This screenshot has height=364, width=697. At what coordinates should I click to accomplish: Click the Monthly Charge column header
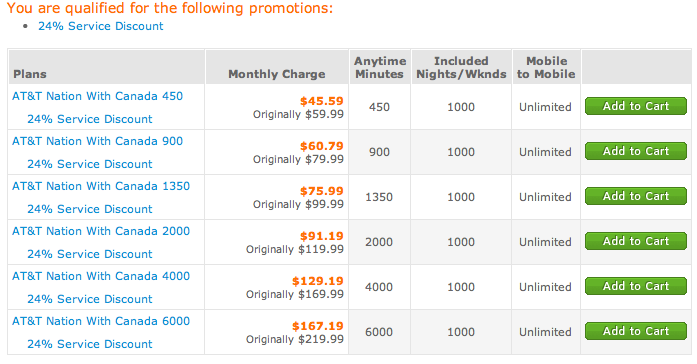(x=276, y=74)
